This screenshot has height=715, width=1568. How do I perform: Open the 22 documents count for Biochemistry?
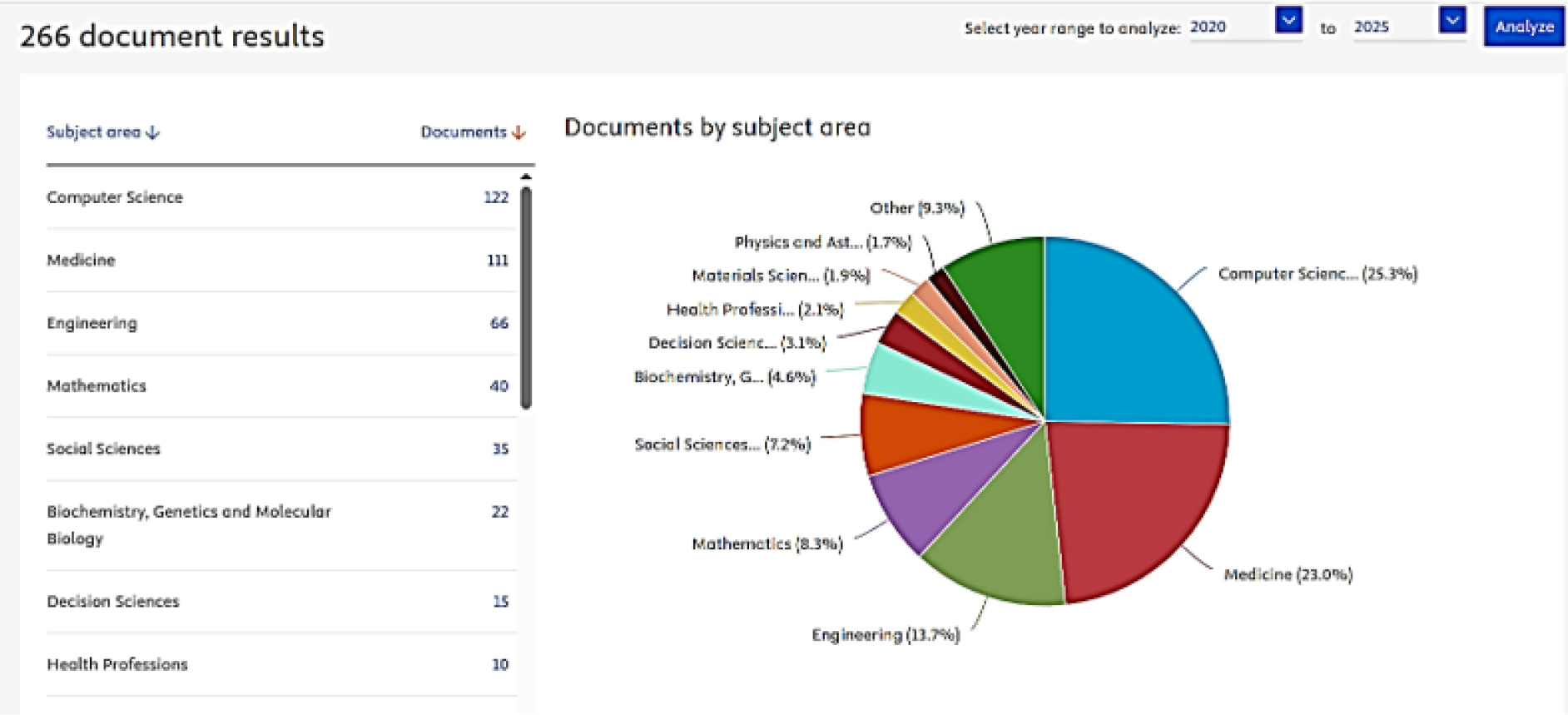point(499,512)
